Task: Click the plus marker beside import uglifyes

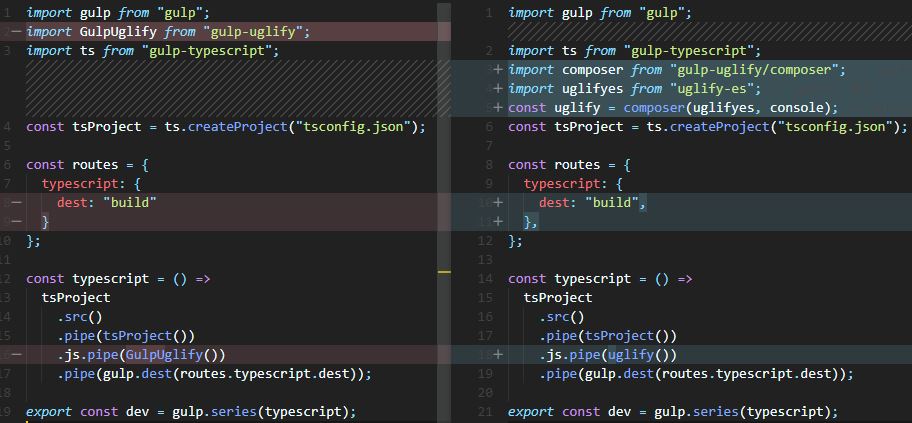Action: [x=497, y=88]
